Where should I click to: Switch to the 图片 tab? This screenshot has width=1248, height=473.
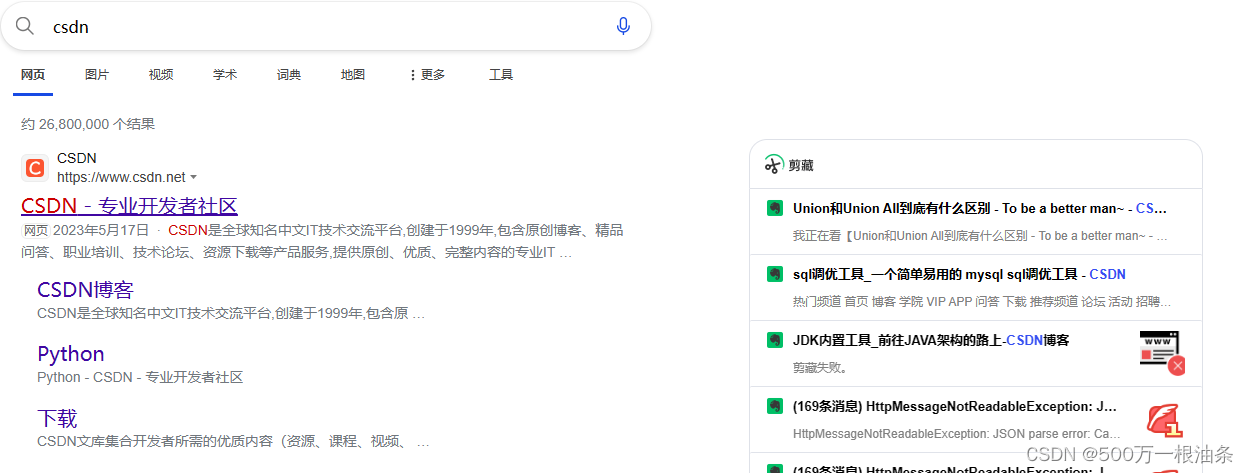pos(97,75)
